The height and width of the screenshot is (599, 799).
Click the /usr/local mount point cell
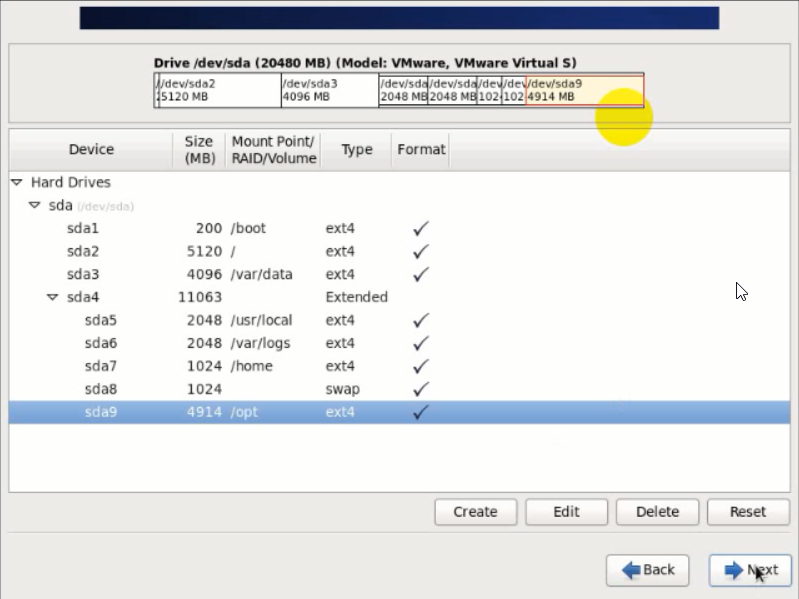pyautogui.click(x=261, y=320)
